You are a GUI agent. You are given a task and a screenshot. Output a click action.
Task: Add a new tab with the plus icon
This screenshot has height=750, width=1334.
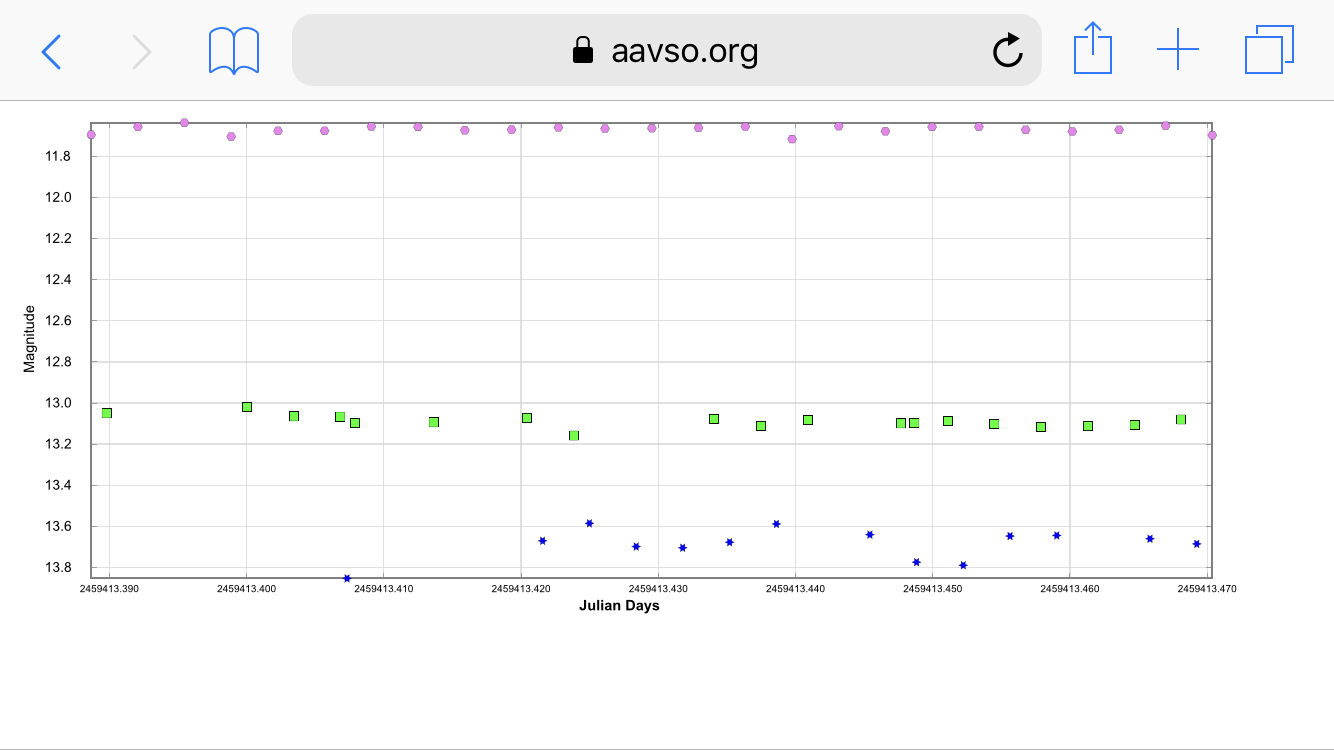point(1178,50)
